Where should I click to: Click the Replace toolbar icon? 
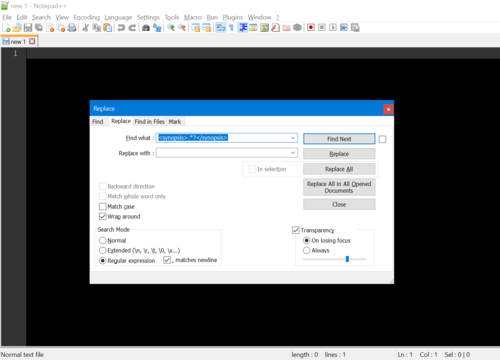click(157, 28)
